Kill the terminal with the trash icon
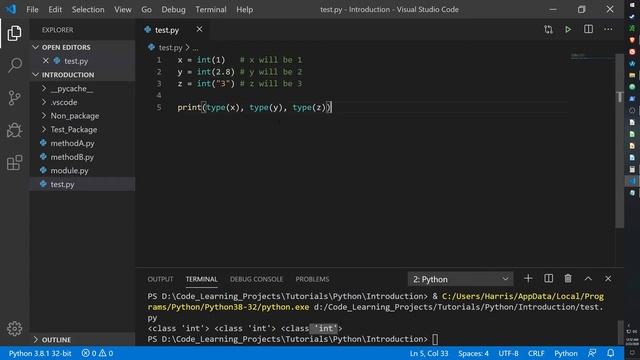This screenshot has height=360, width=640. (568, 278)
